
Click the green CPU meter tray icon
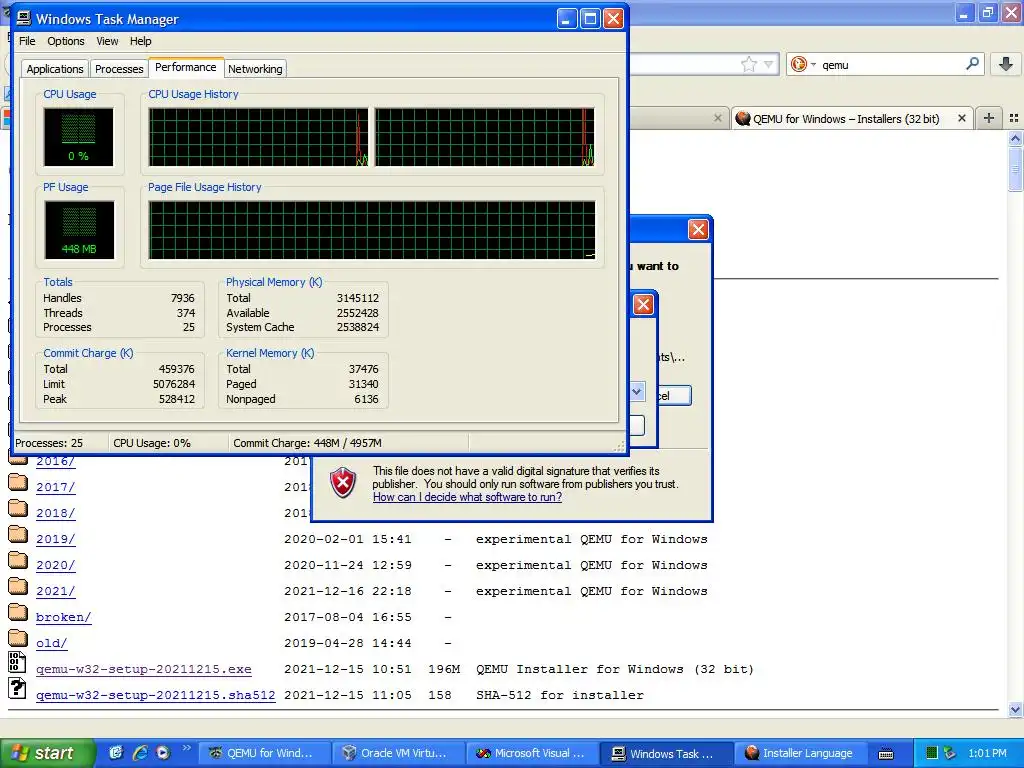(x=933, y=753)
